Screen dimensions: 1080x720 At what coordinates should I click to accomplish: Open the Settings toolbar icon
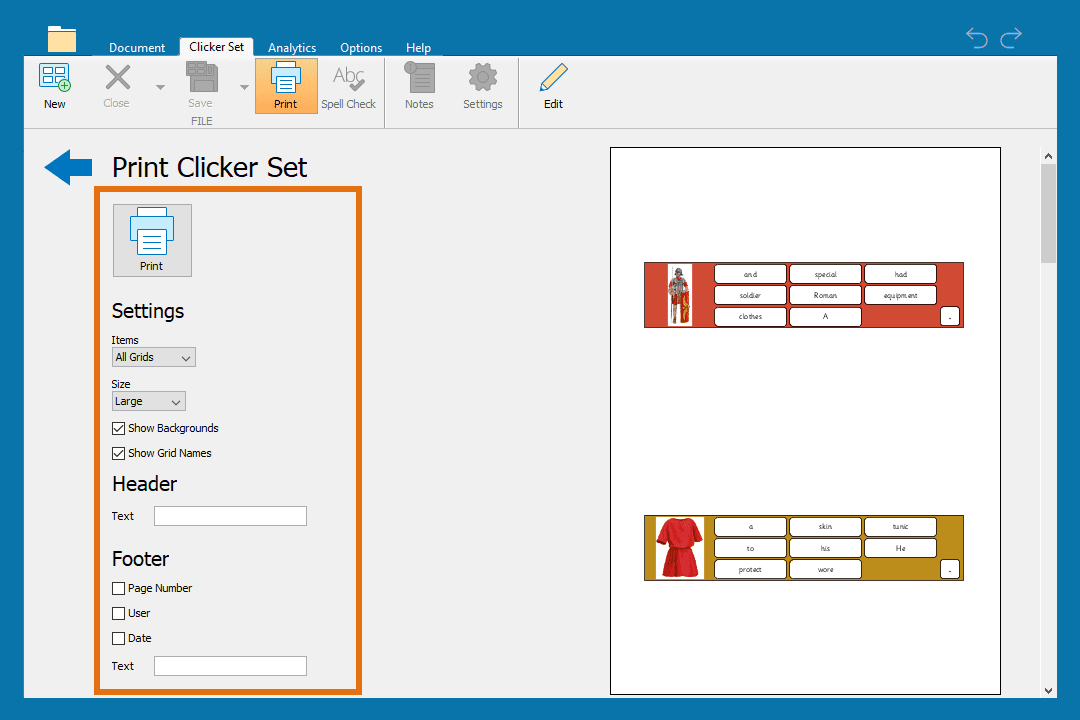point(482,85)
